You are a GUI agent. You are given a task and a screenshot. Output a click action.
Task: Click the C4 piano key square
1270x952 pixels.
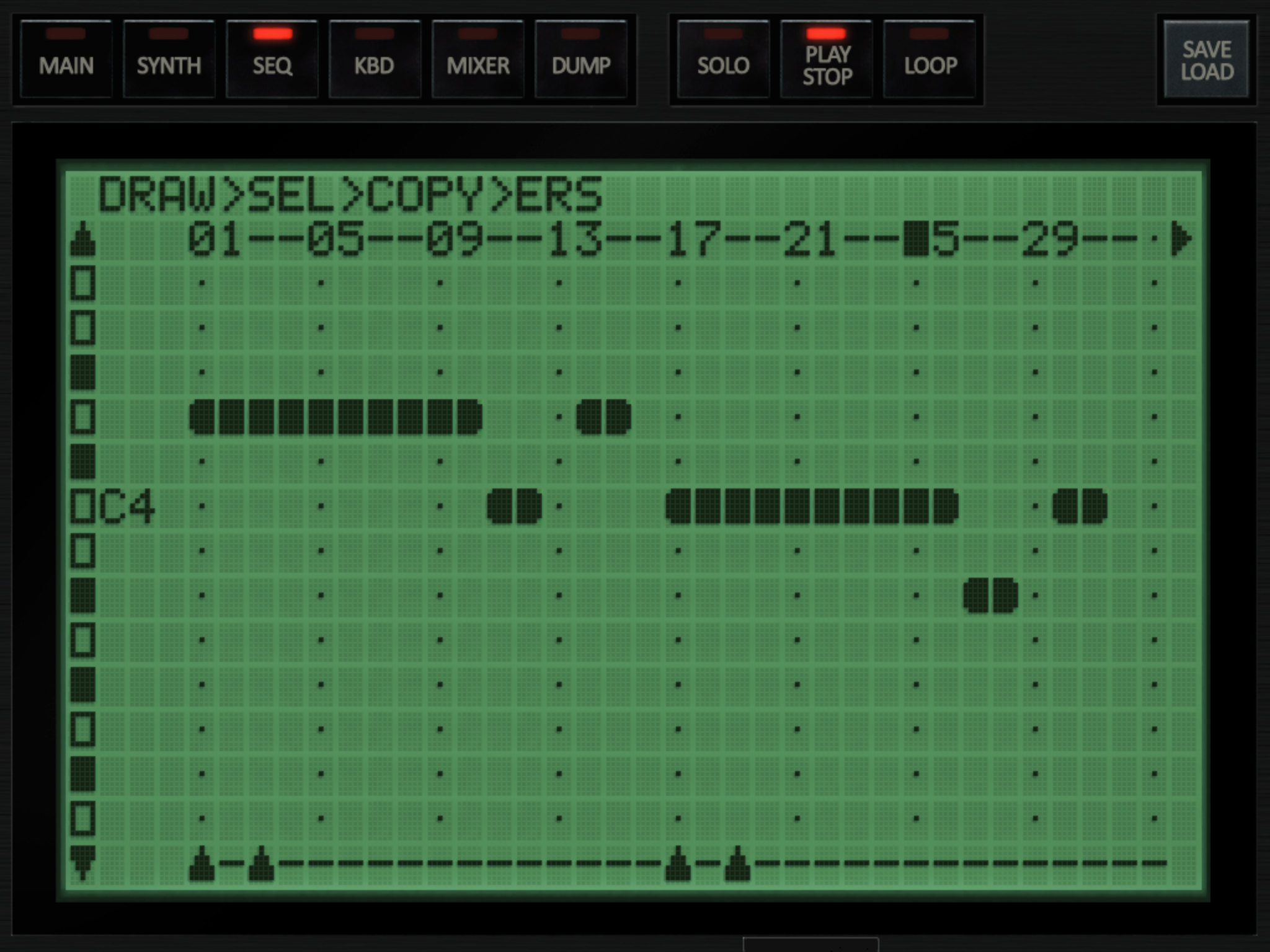82,506
